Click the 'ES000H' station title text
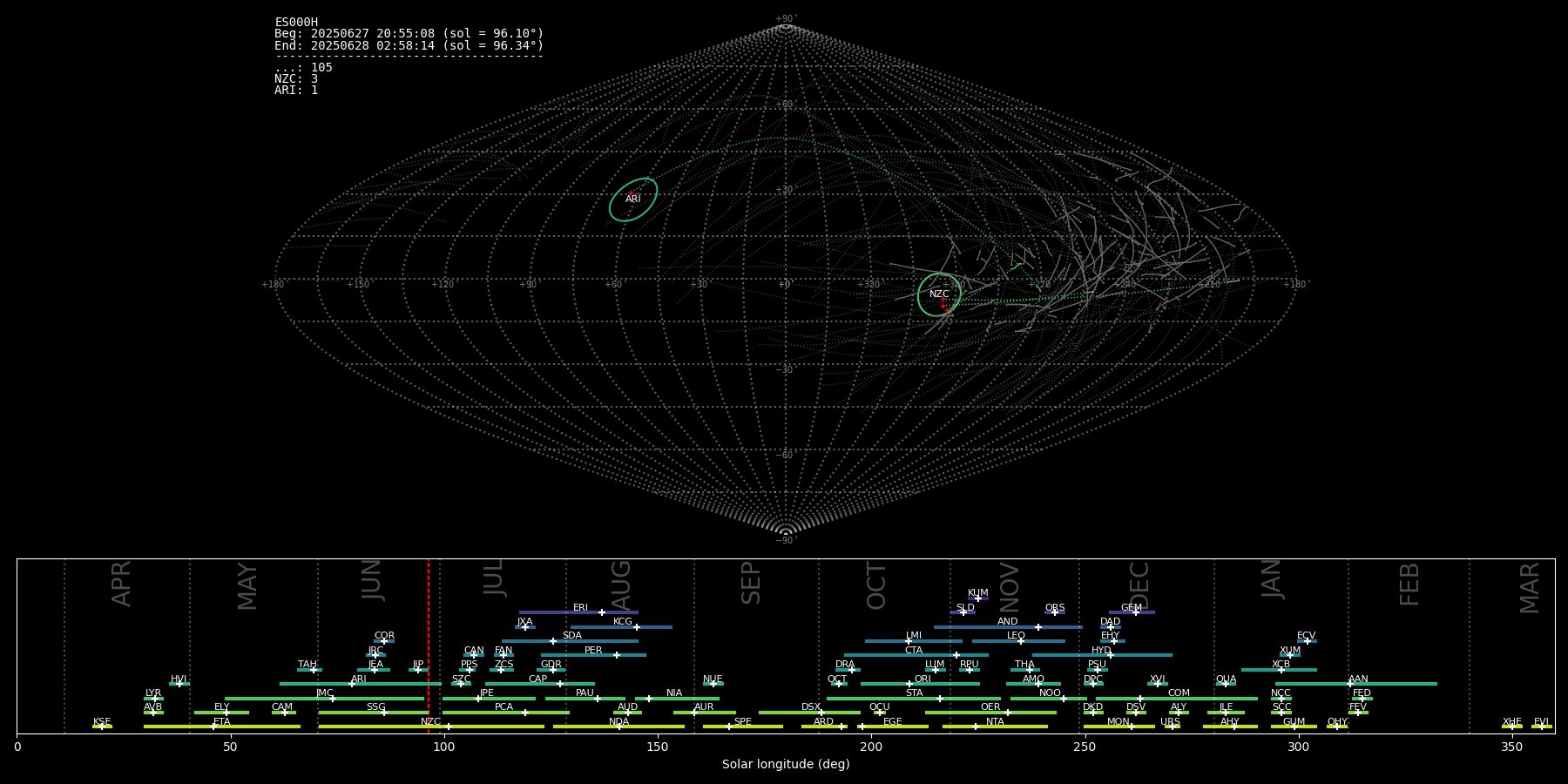Image resolution: width=1568 pixels, height=784 pixels. pos(296,23)
